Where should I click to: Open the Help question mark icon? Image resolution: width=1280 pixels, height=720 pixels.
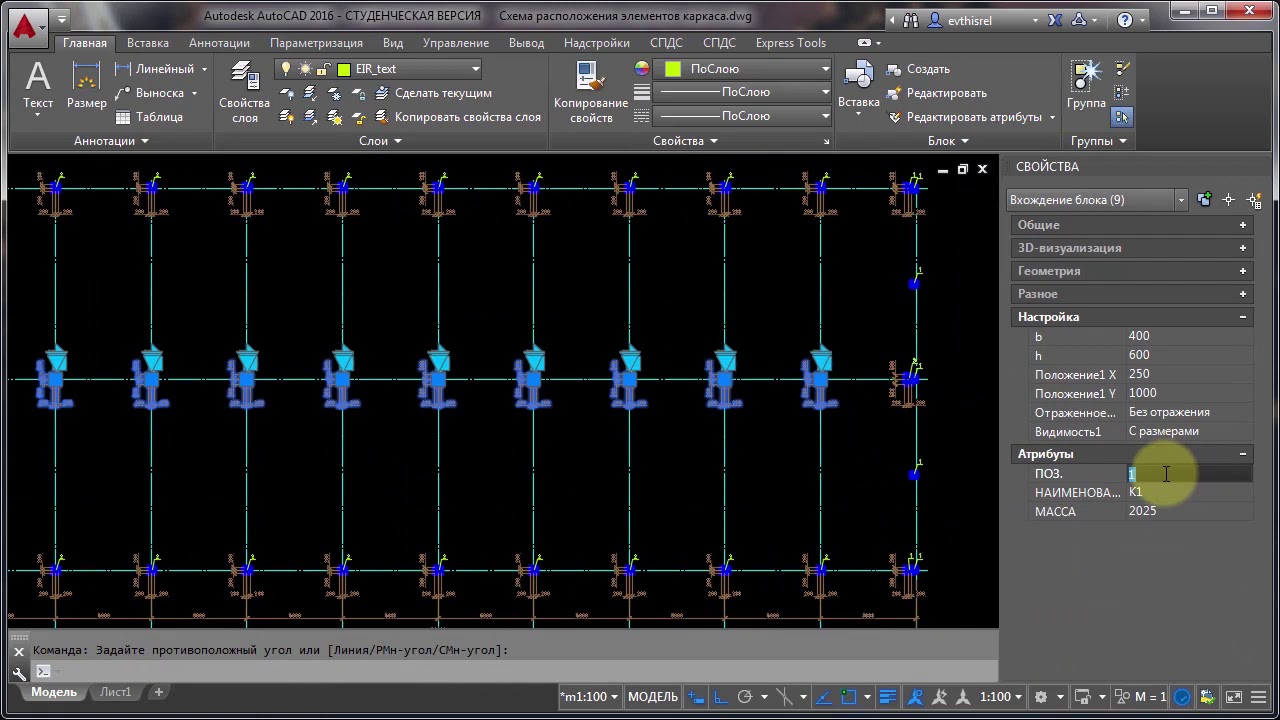[x=1125, y=20]
